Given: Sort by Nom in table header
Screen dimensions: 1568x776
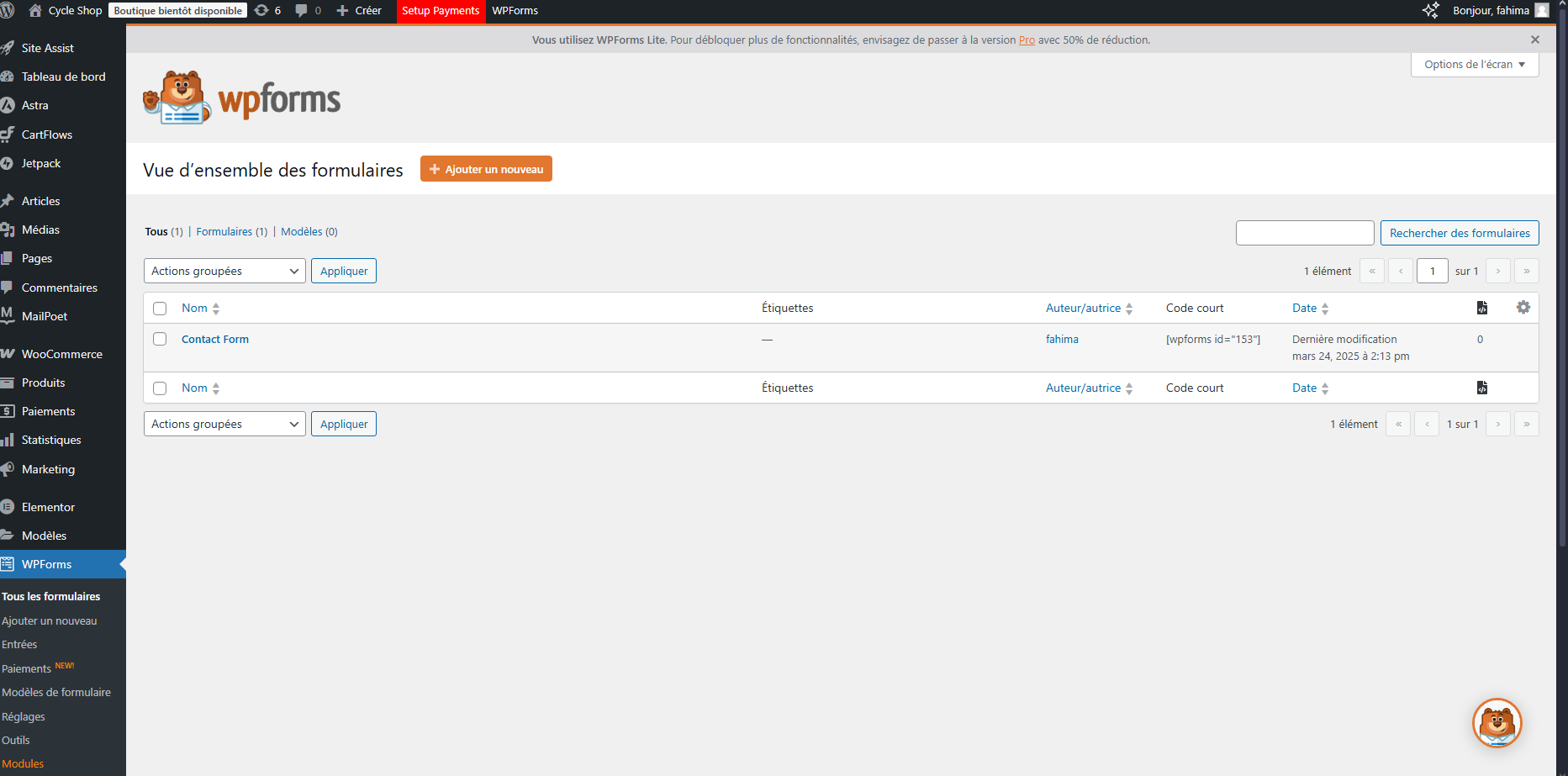Looking at the screenshot, I should click(200, 308).
